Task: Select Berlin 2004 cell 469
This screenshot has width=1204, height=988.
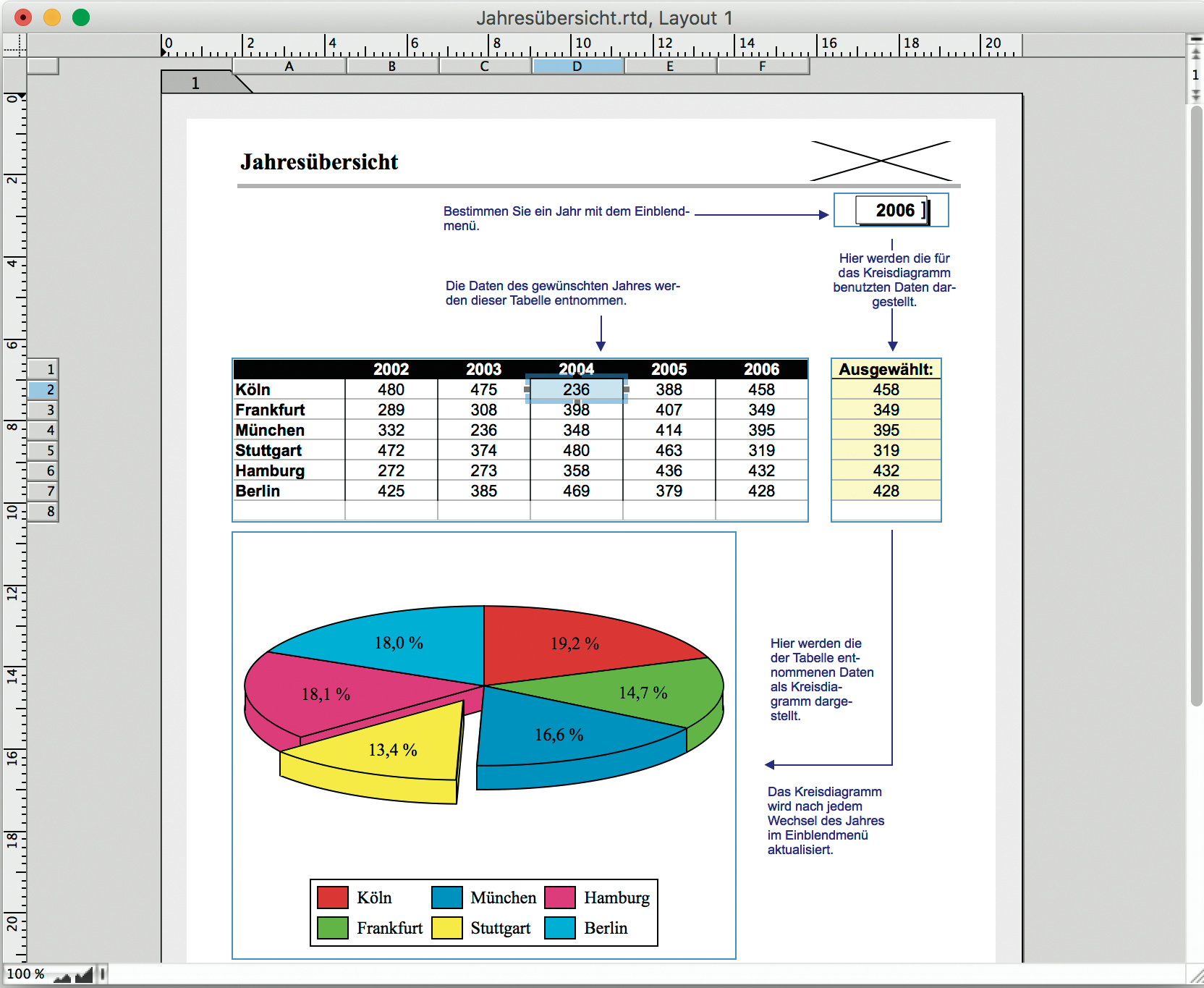Action: click(577, 491)
